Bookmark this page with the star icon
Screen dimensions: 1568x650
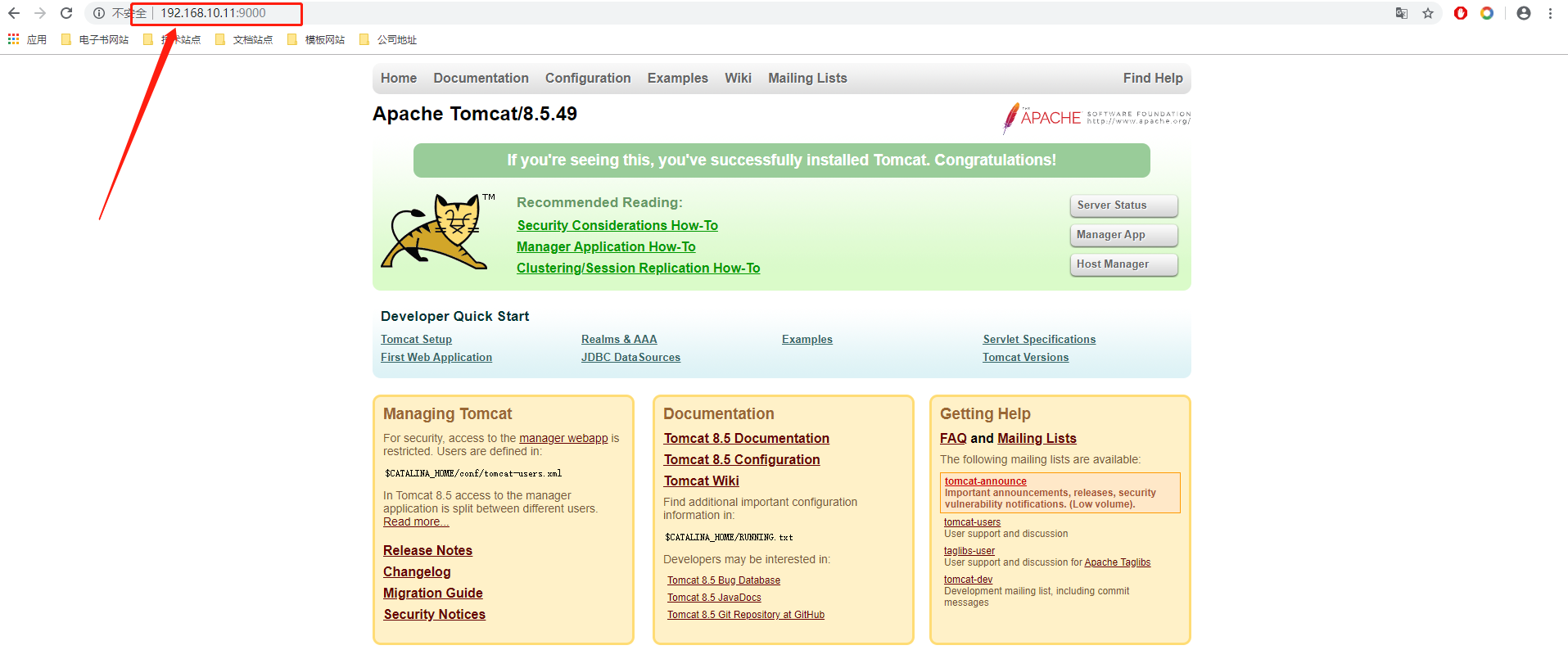(1428, 13)
